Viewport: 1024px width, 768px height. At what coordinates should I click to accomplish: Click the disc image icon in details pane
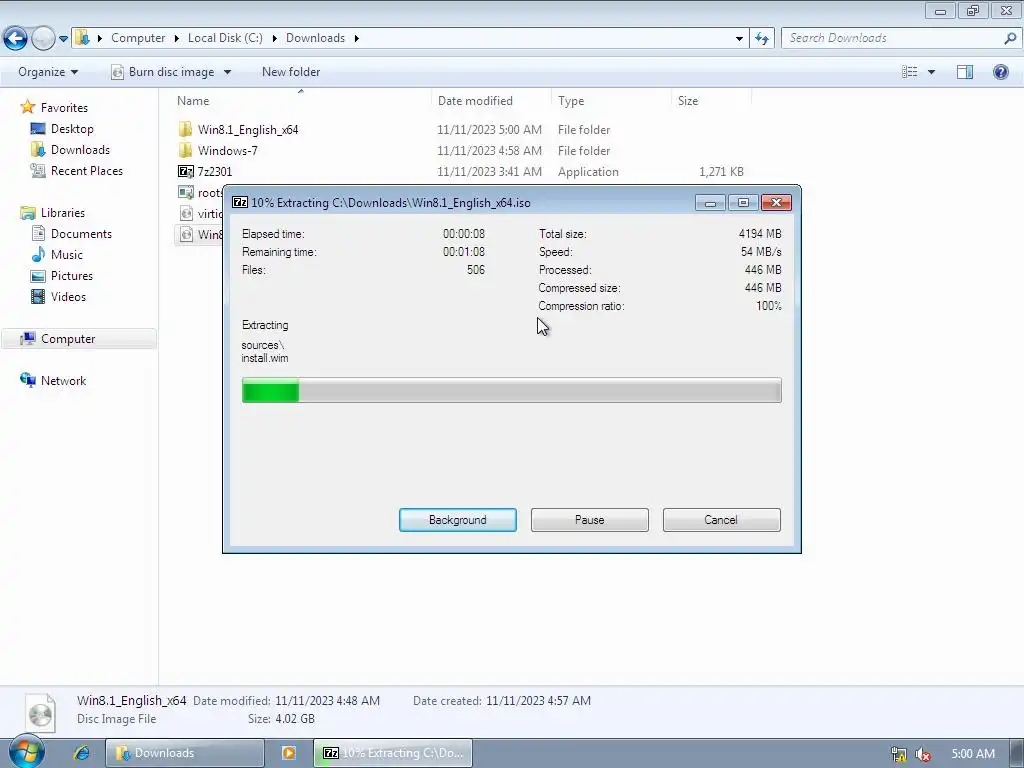point(40,712)
